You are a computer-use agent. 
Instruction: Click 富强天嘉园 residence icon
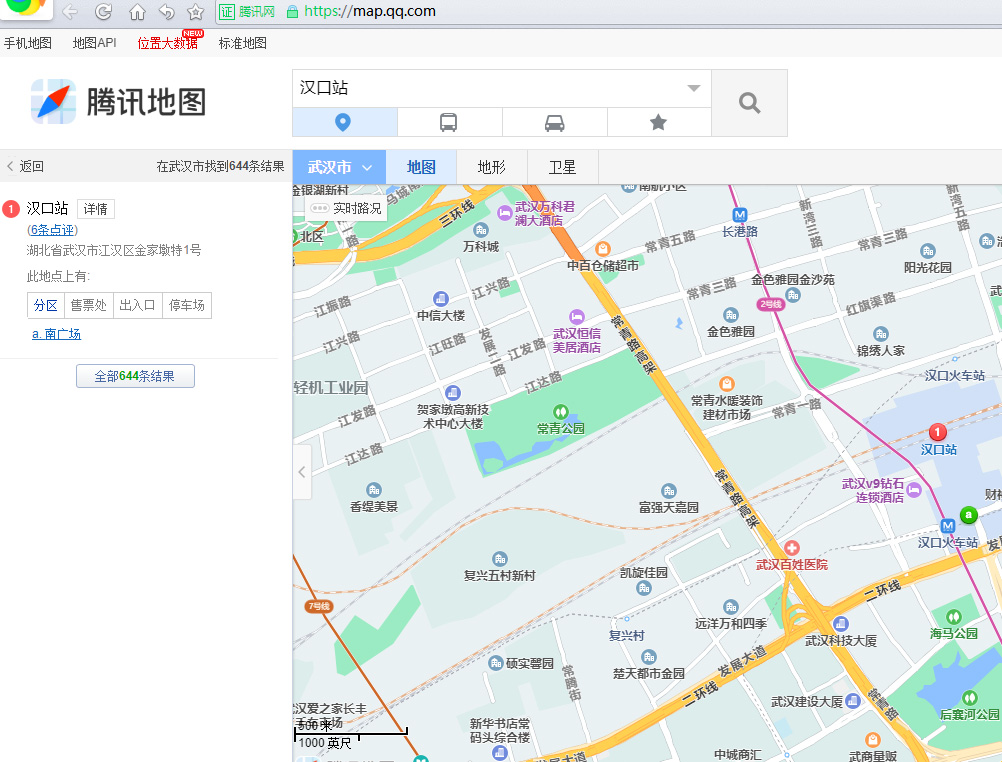coord(668,491)
